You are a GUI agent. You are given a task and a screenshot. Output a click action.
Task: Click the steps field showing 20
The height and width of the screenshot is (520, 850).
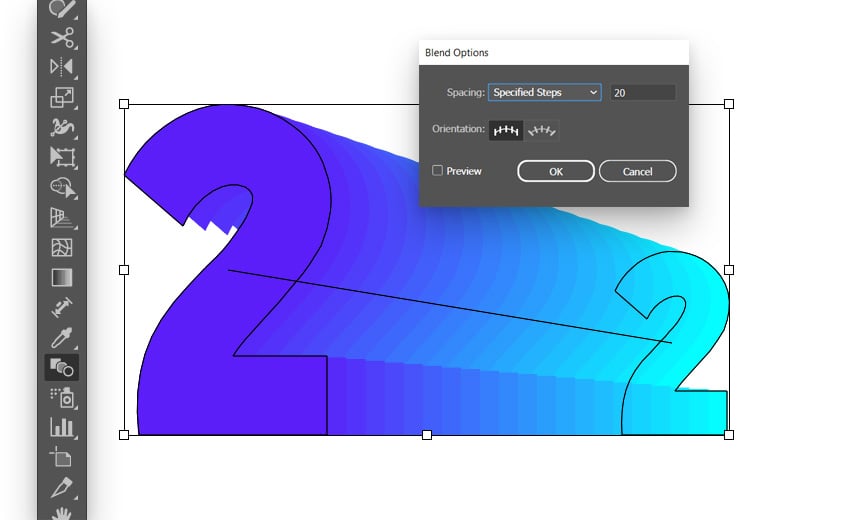pos(643,93)
